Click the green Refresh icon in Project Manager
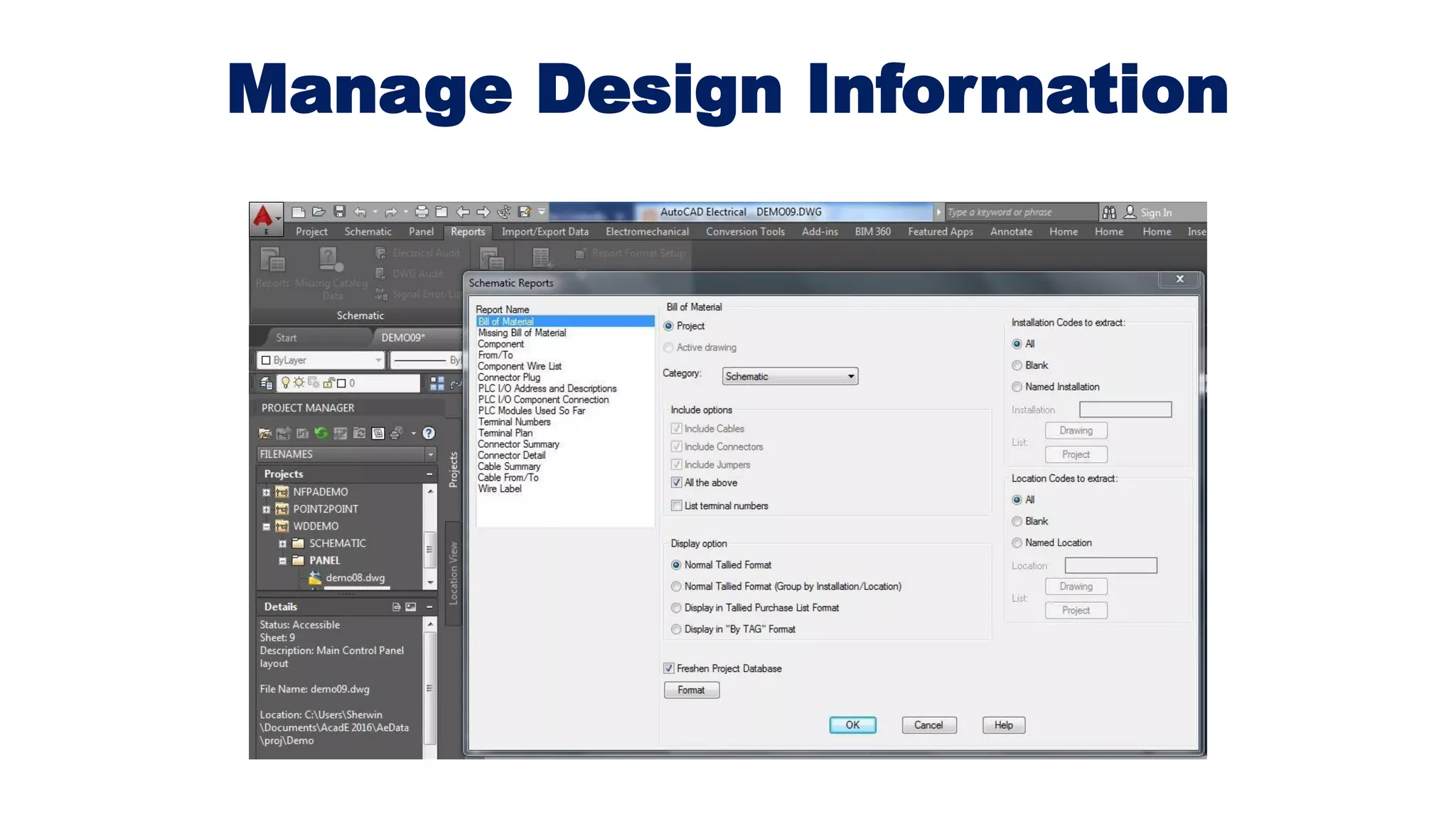This screenshot has width=1456, height=819. tap(321, 433)
